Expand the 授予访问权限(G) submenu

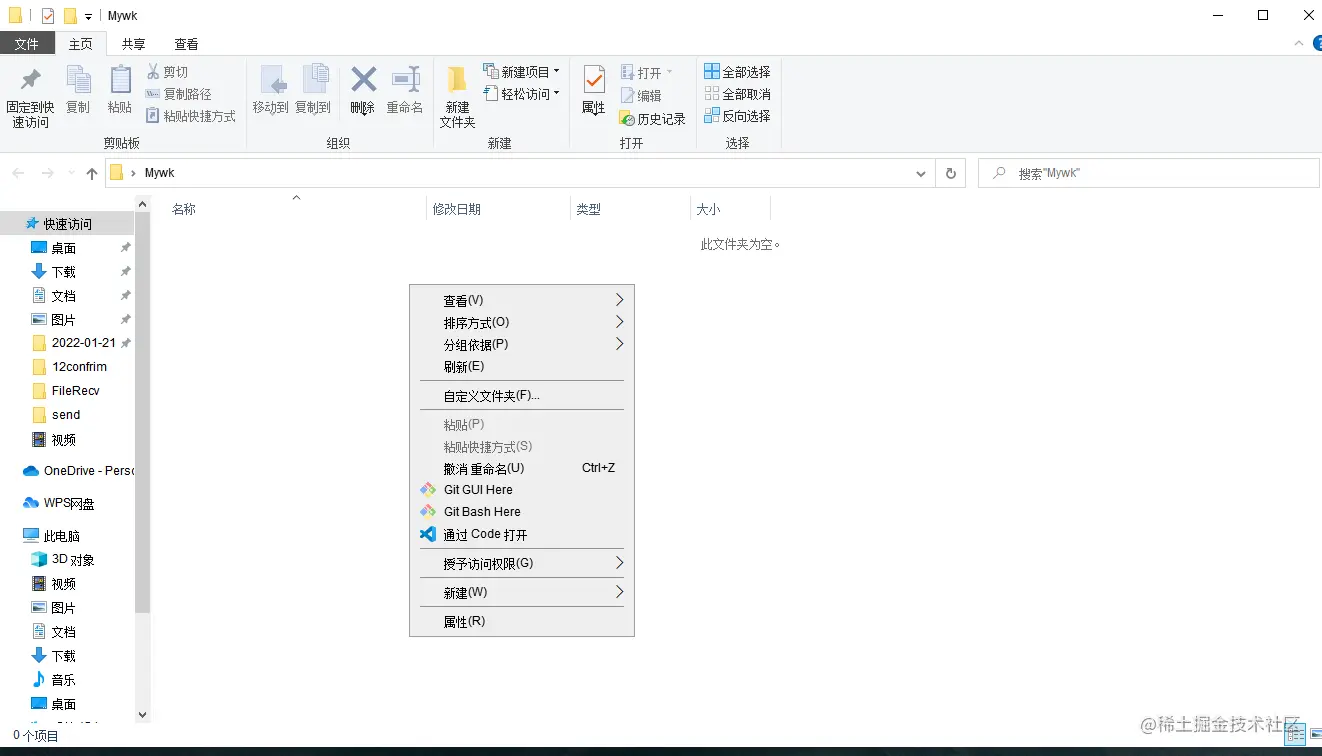[x=522, y=564]
